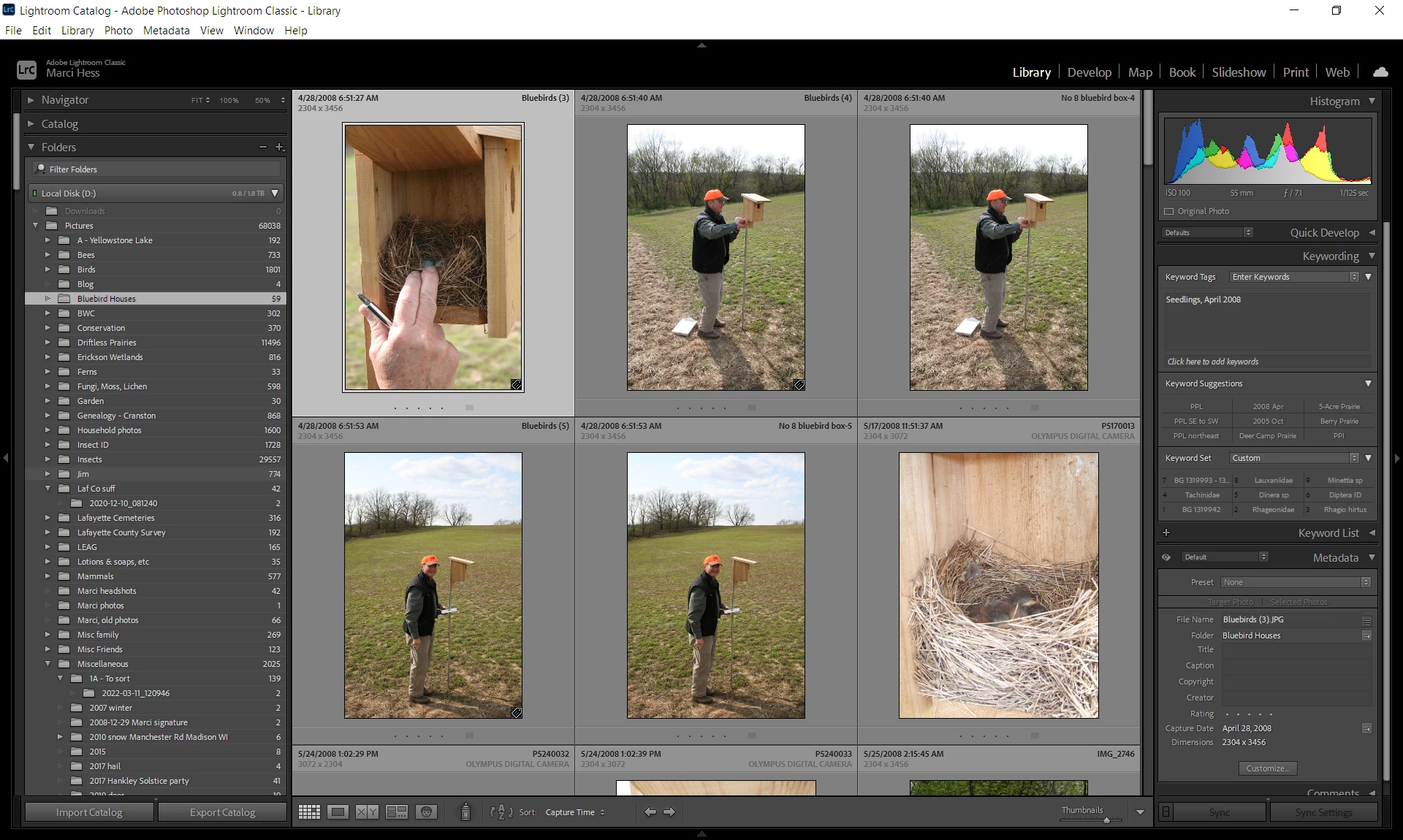Select the Painter spray can tool

point(465,812)
